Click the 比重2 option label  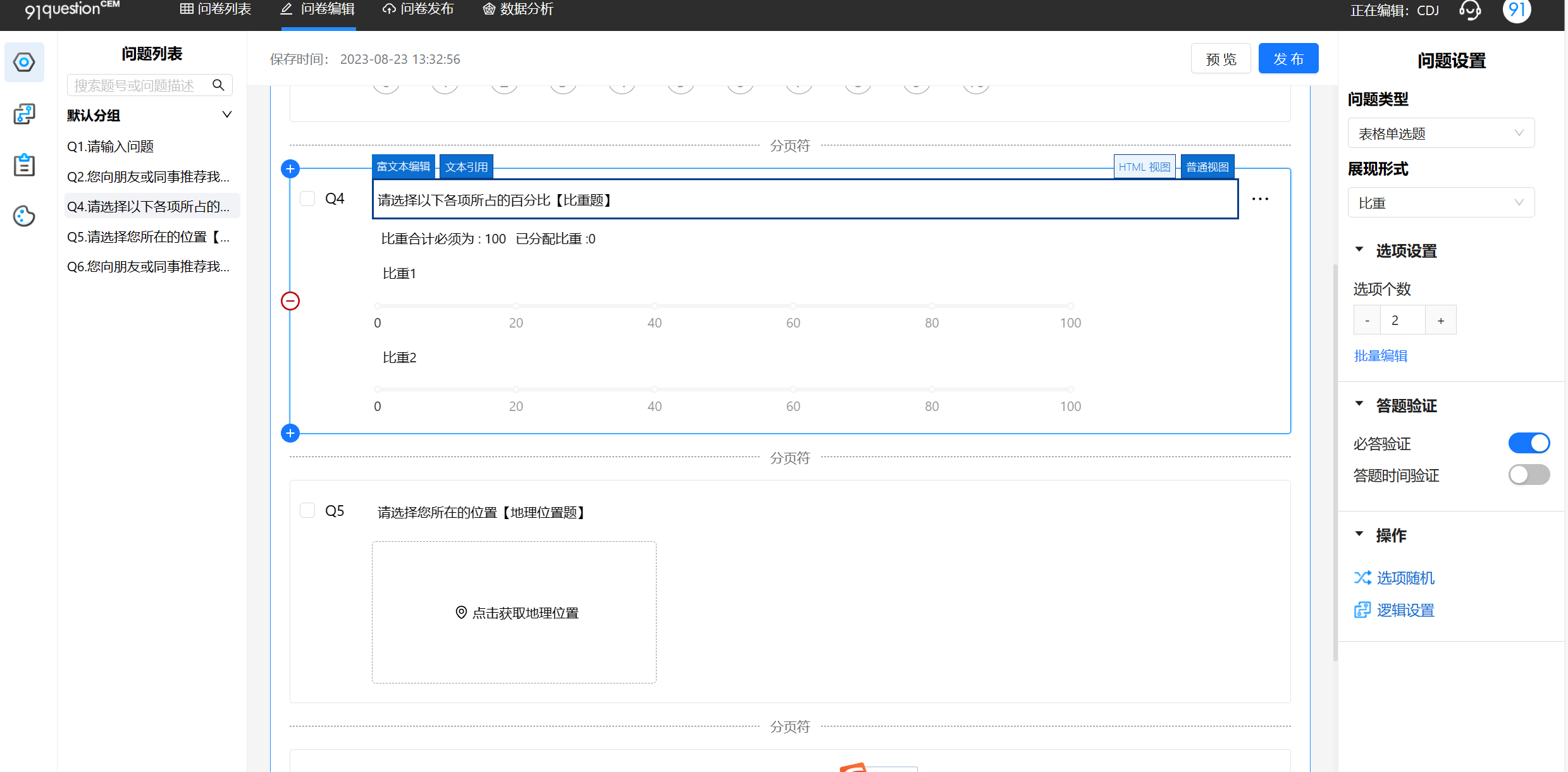399,357
